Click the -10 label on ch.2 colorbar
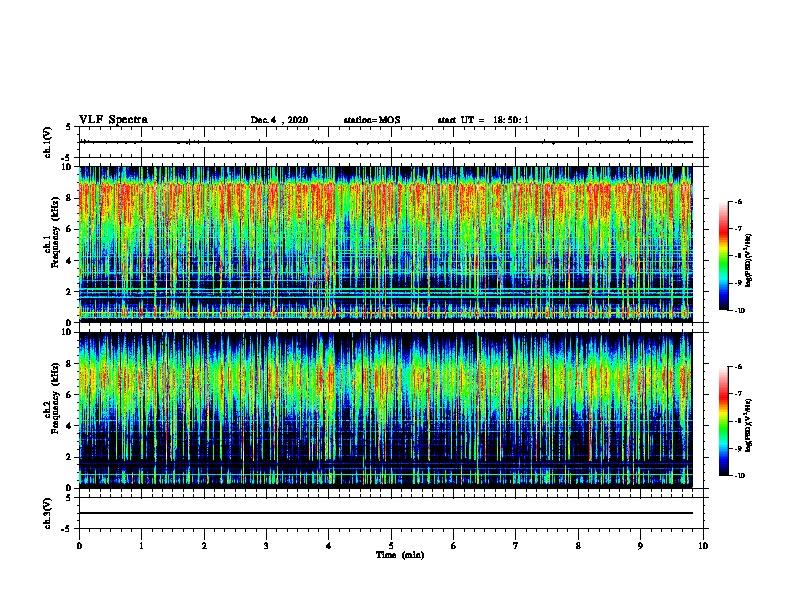Image resolution: width=792 pixels, height=612 pixels. tap(740, 476)
